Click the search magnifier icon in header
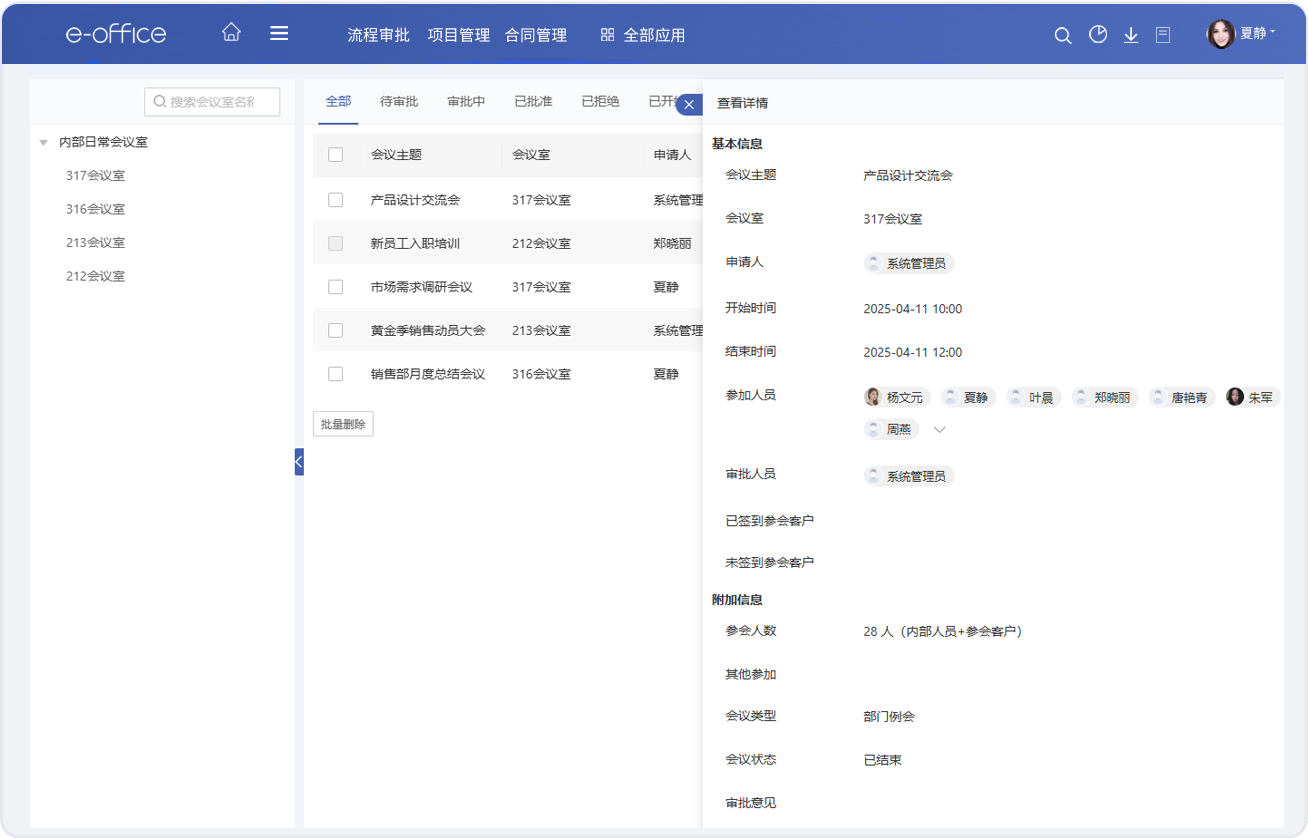The image size is (1308, 838). click(x=1063, y=35)
